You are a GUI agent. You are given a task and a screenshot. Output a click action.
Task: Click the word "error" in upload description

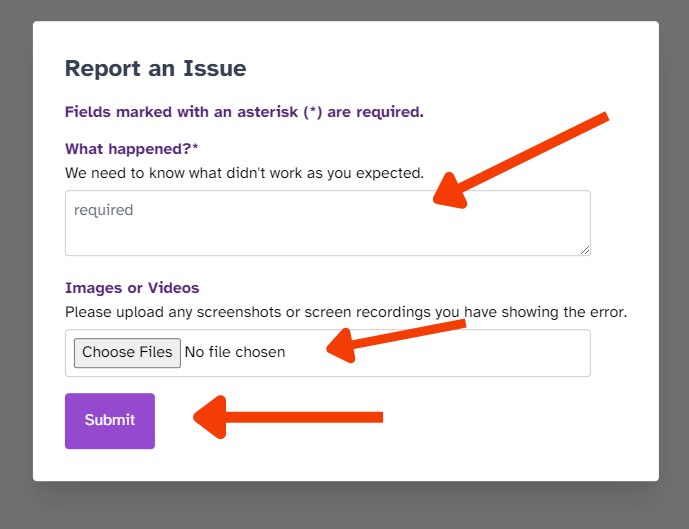click(608, 312)
